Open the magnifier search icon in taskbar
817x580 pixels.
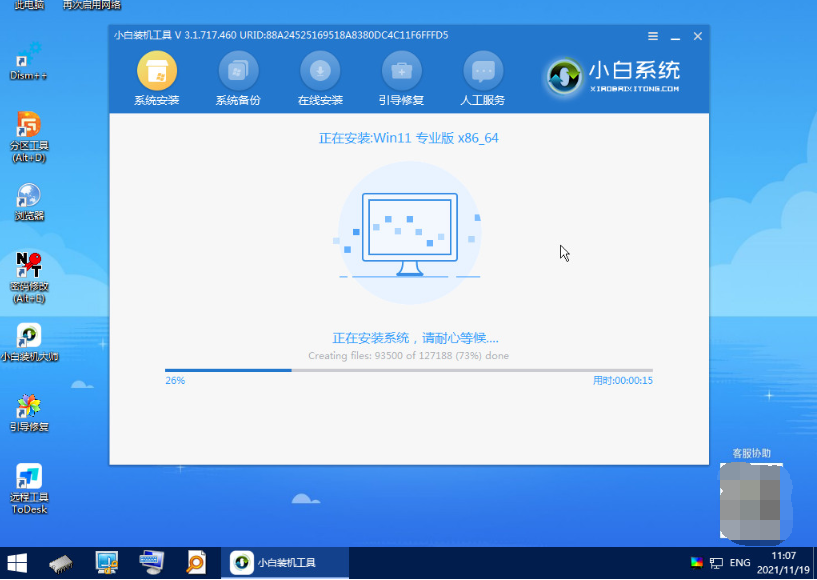[197, 563]
